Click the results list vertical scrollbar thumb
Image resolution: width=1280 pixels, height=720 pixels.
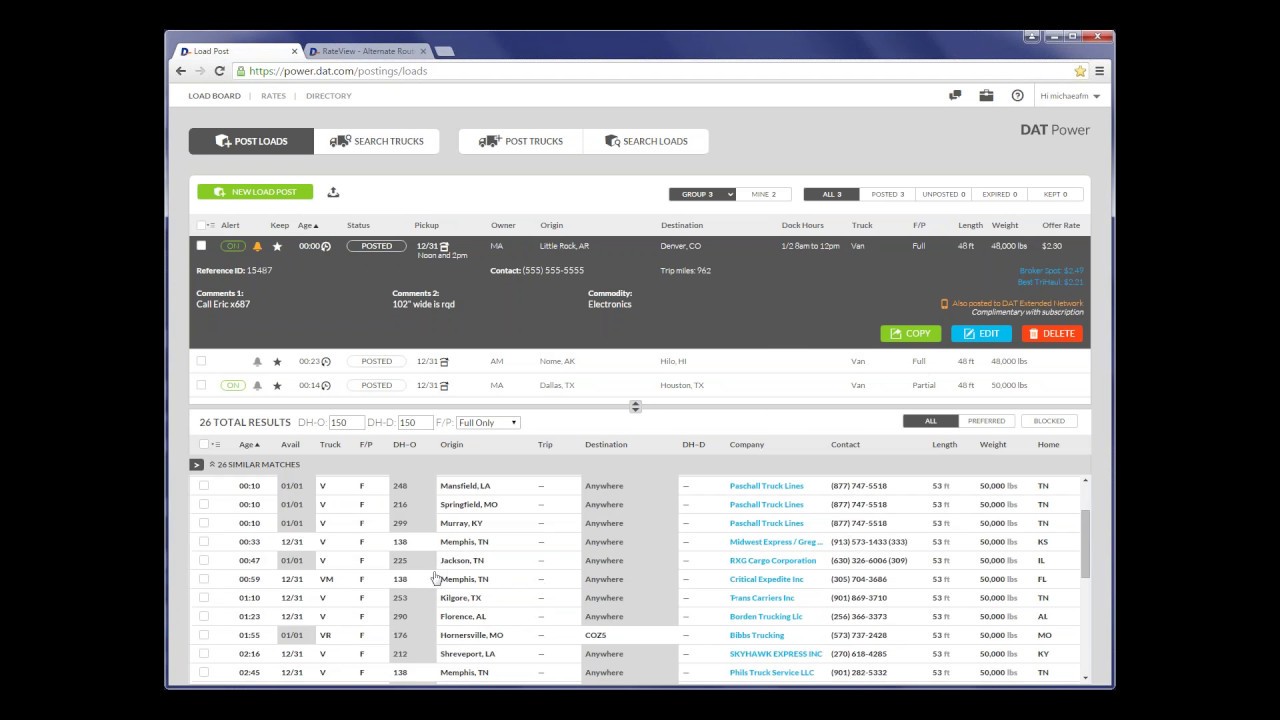click(1085, 543)
